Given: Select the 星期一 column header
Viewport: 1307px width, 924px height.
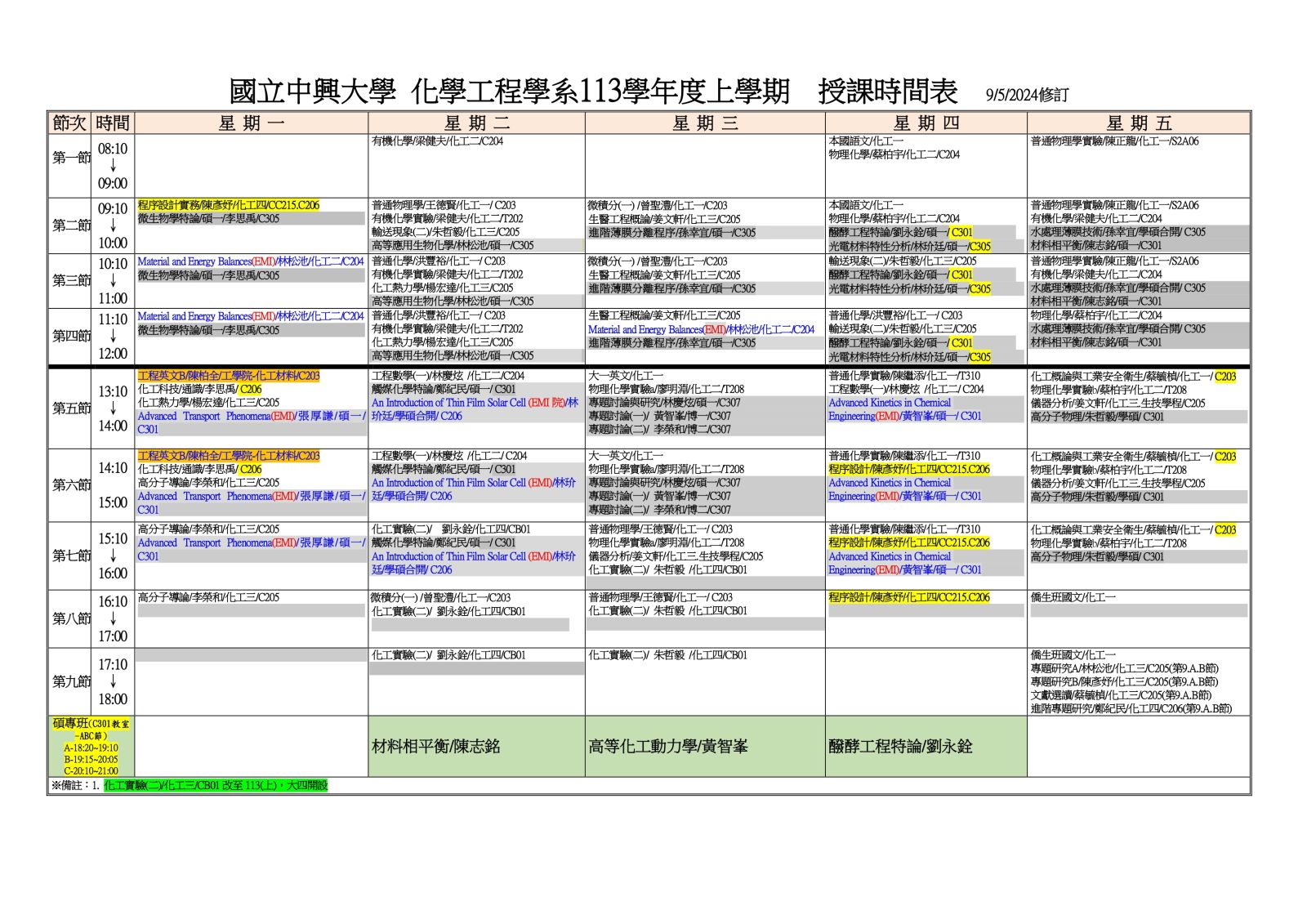Looking at the screenshot, I should click(x=252, y=123).
